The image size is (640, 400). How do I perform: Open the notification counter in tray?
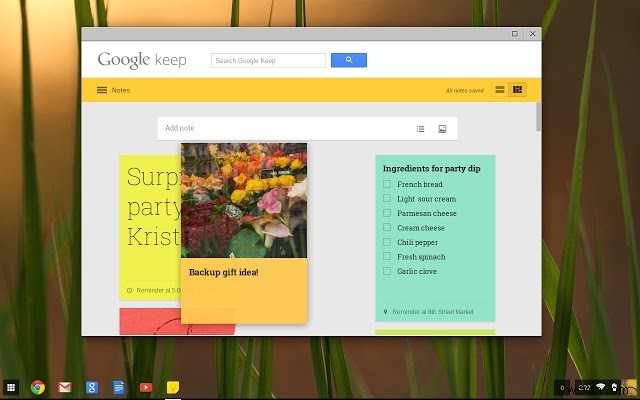[x=562, y=388]
